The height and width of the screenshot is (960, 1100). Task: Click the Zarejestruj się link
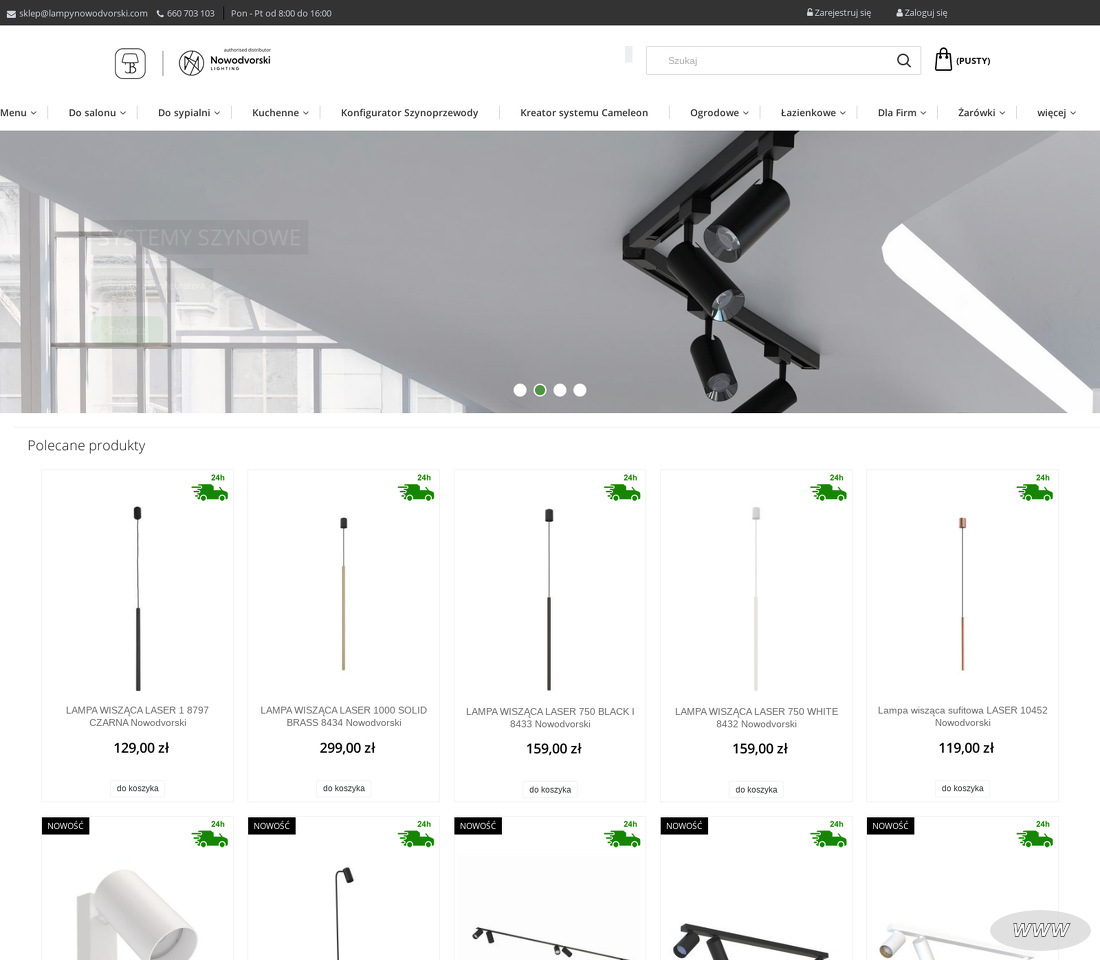tap(843, 13)
